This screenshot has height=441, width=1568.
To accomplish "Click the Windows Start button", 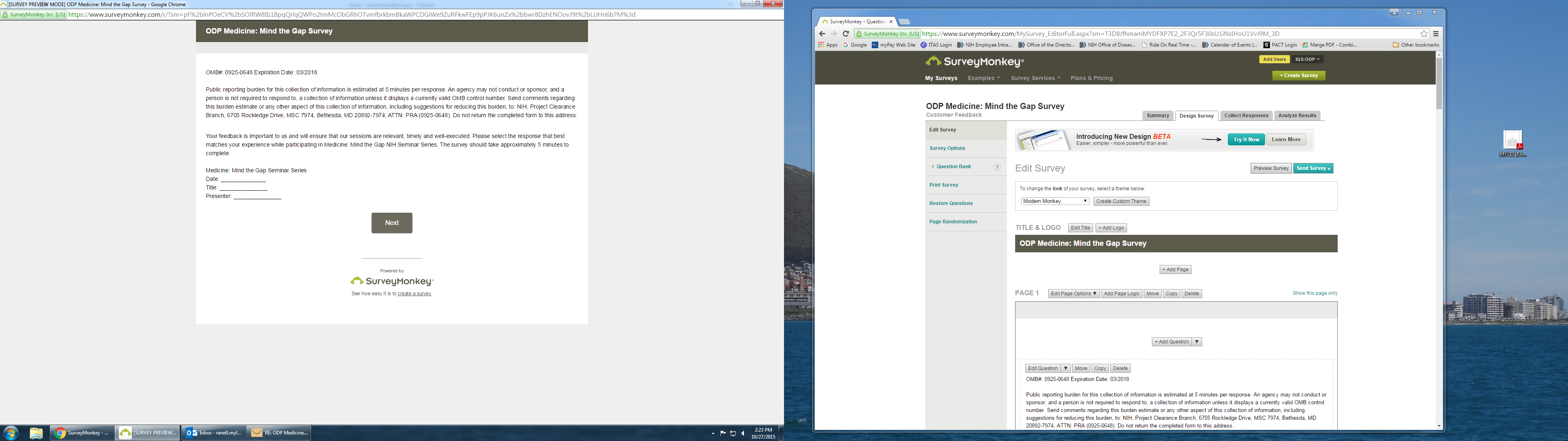I will click(10, 433).
